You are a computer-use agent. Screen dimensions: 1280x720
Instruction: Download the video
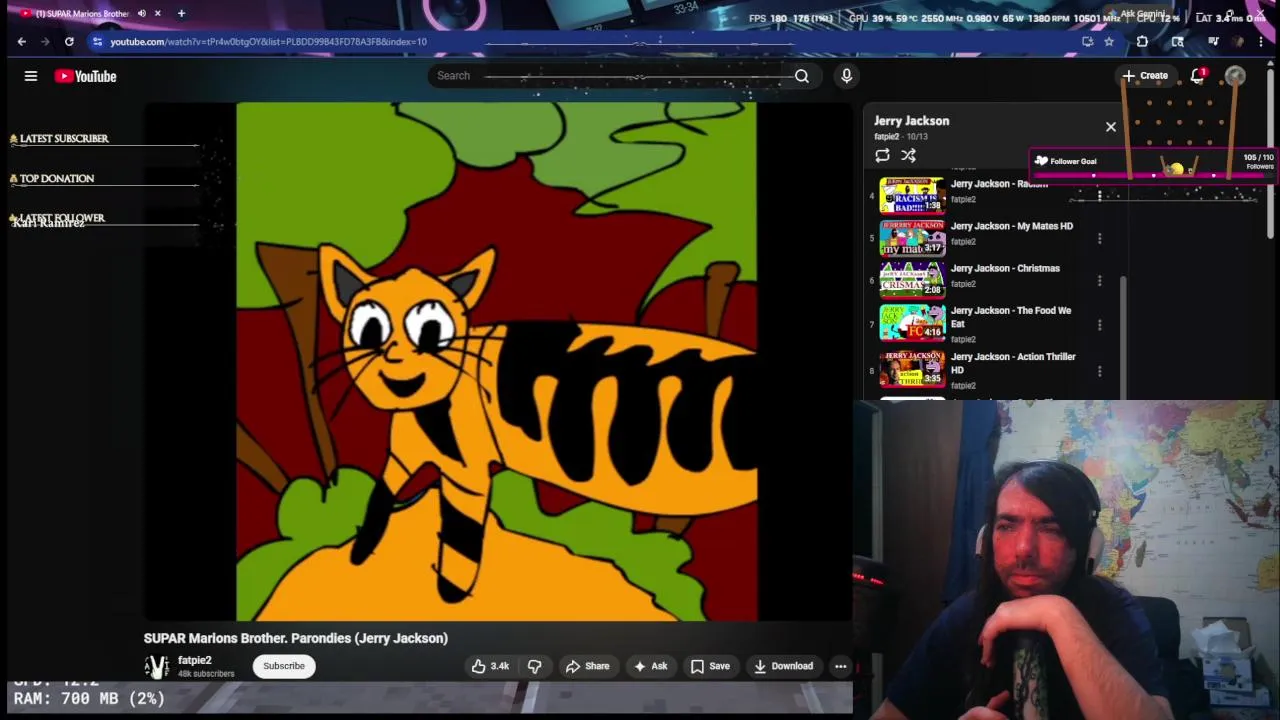click(783, 666)
